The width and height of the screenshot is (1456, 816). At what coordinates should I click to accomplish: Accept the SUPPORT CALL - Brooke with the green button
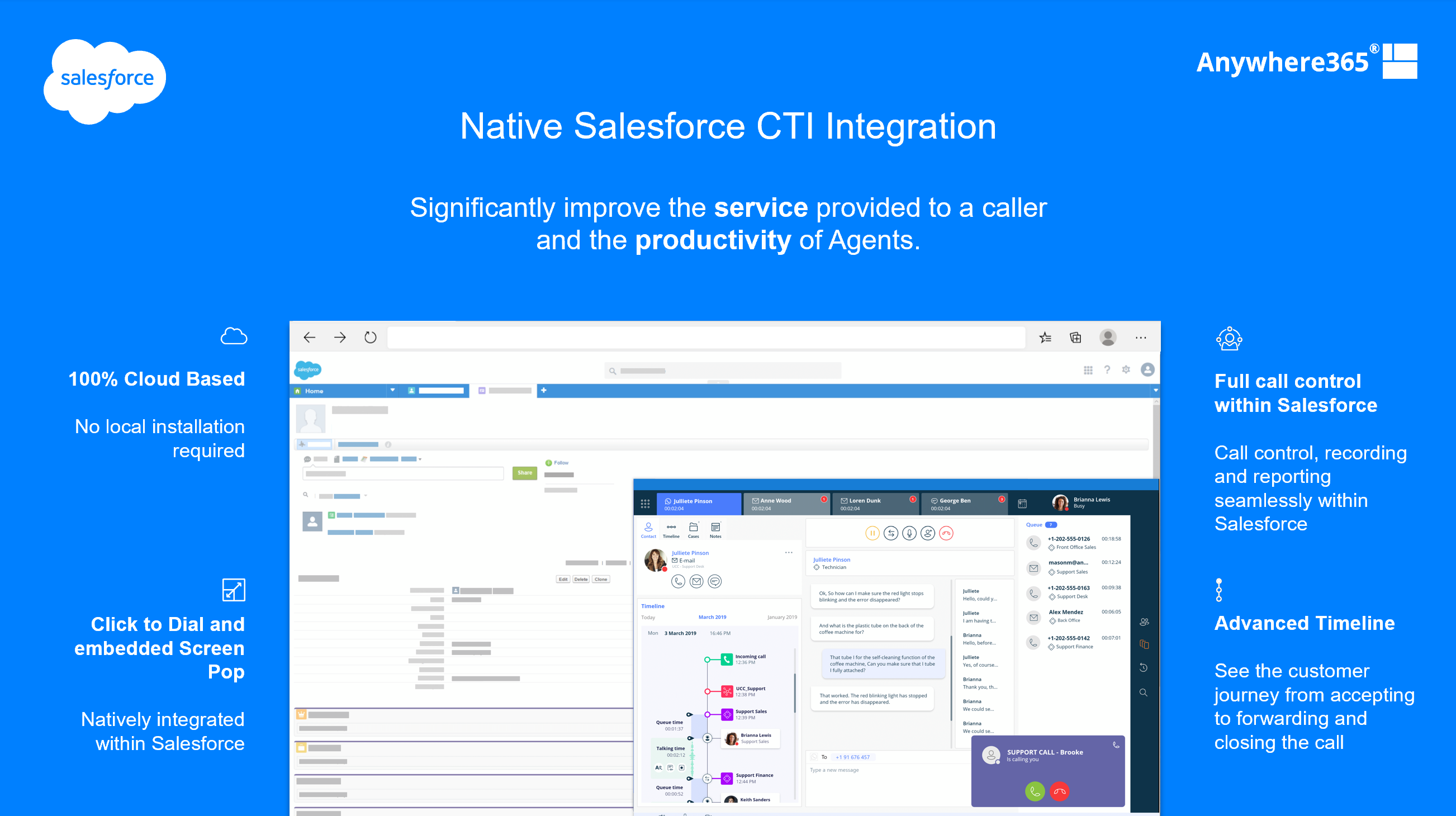pos(1035,792)
